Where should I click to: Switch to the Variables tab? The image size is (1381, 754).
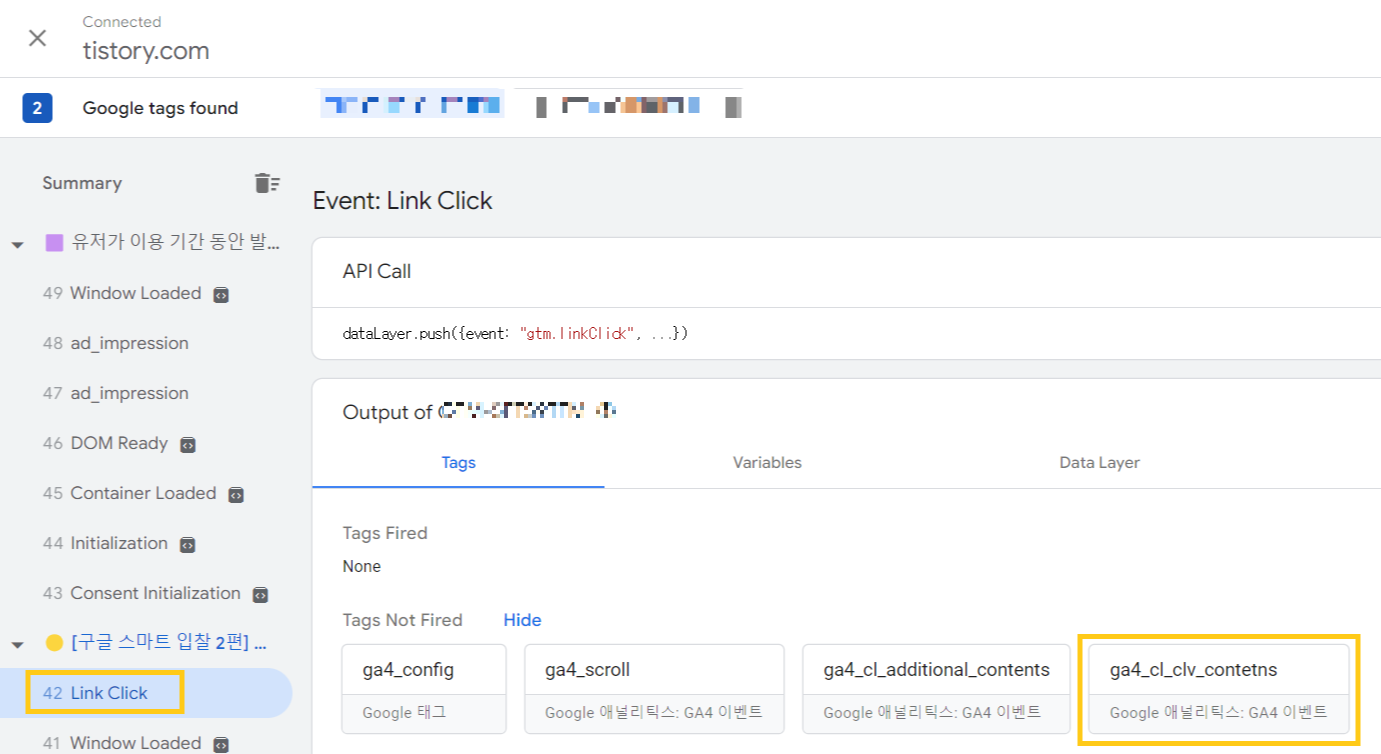[x=767, y=462]
